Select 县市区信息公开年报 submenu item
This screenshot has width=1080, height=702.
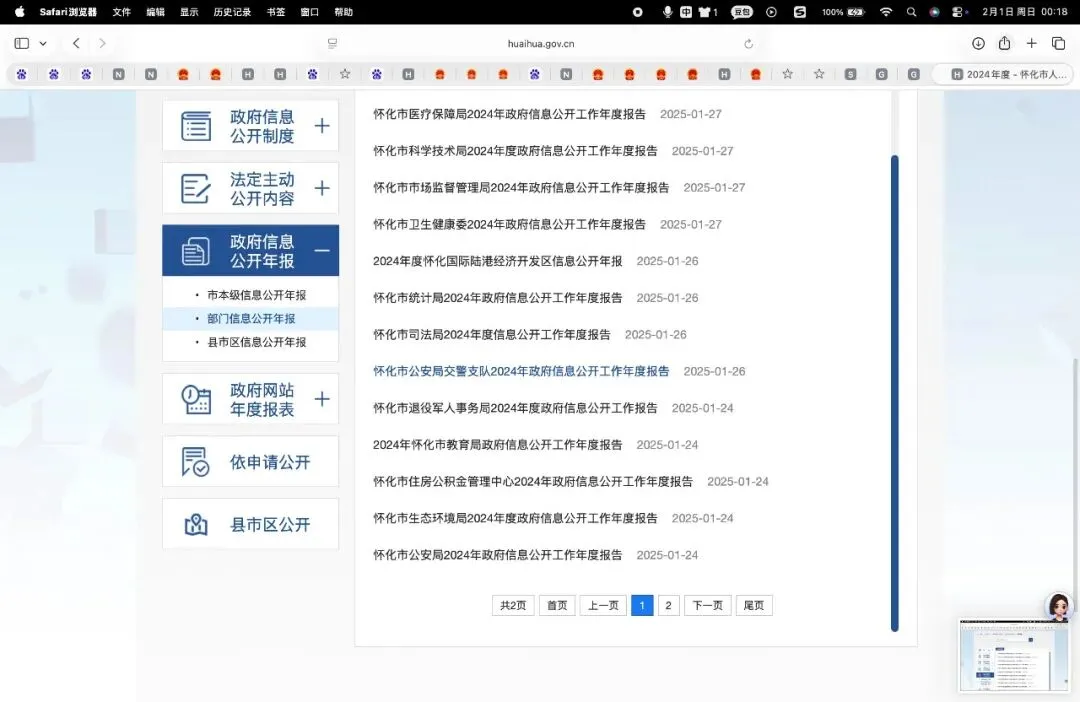click(x=257, y=342)
